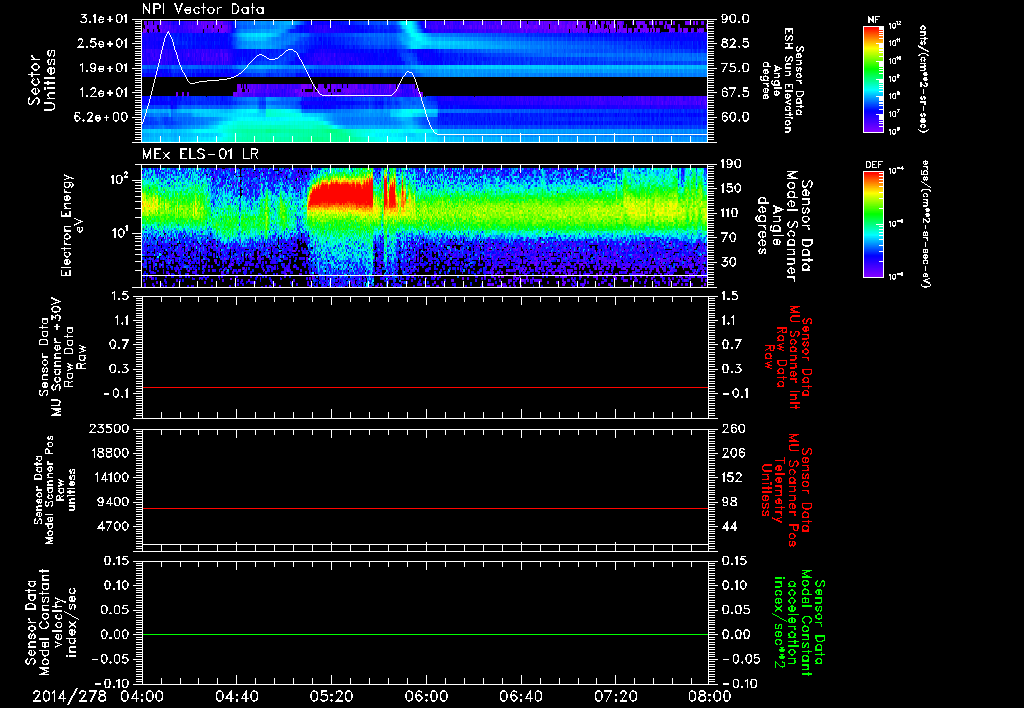Click the "1.9e+01" sector tick value
The height and width of the screenshot is (708, 1024).
coord(104,68)
